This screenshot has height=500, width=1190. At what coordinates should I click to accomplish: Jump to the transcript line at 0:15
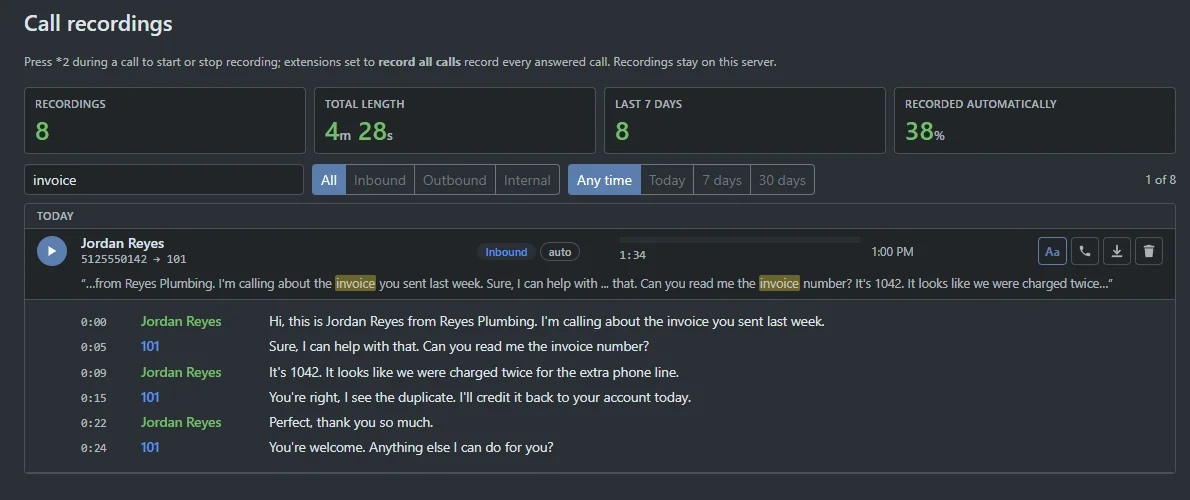click(x=93, y=398)
